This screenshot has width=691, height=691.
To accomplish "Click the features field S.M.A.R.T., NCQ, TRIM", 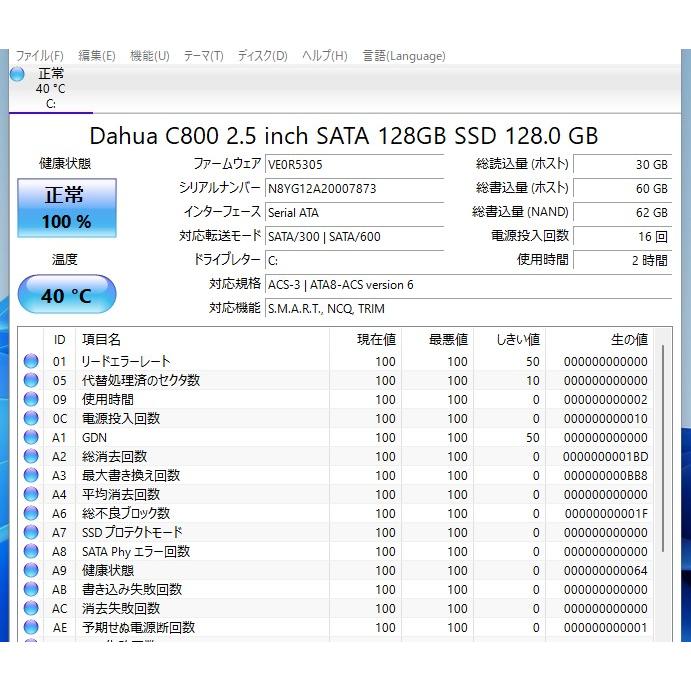I will point(468,309).
